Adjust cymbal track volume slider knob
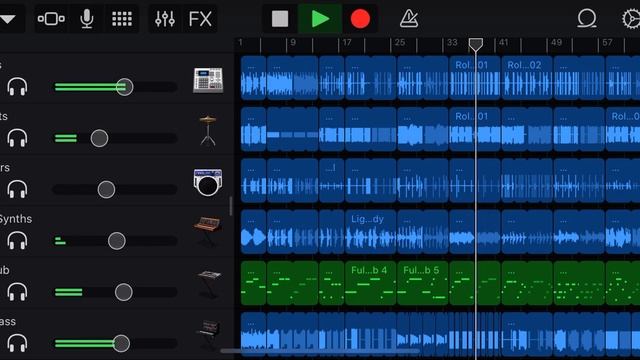Image resolution: width=640 pixels, height=360 pixels. coord(99,138)
